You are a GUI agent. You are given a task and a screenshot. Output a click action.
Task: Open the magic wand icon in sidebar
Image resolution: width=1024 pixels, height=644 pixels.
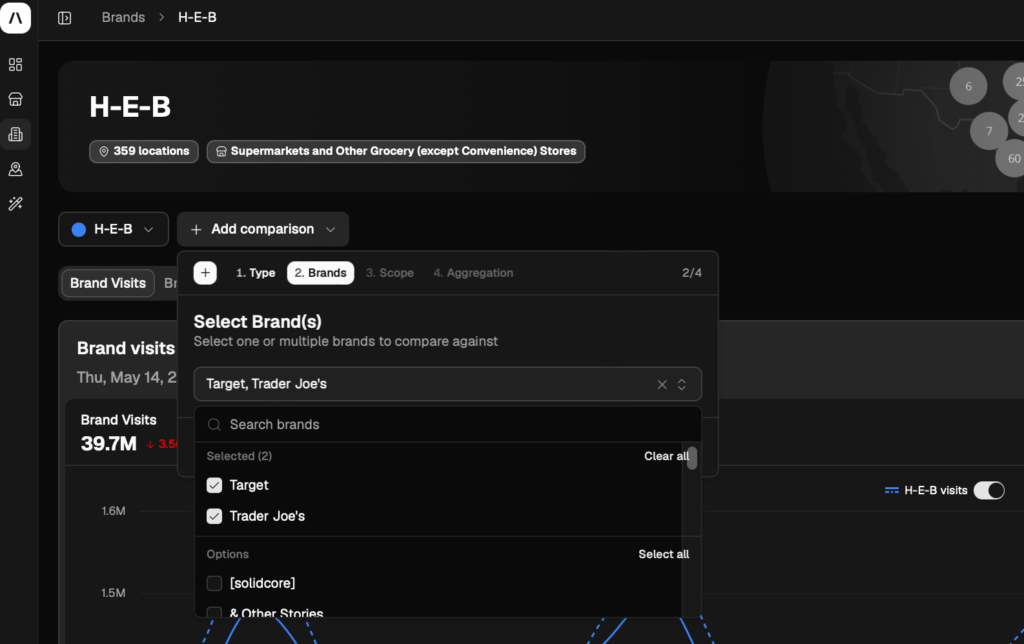pos(15,204)
